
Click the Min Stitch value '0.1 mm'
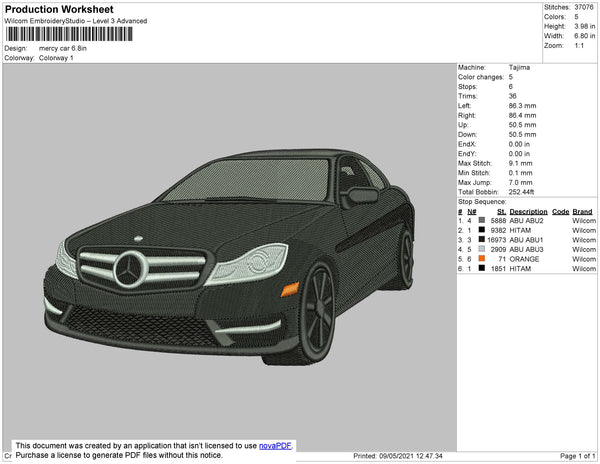tap(520, 173)
